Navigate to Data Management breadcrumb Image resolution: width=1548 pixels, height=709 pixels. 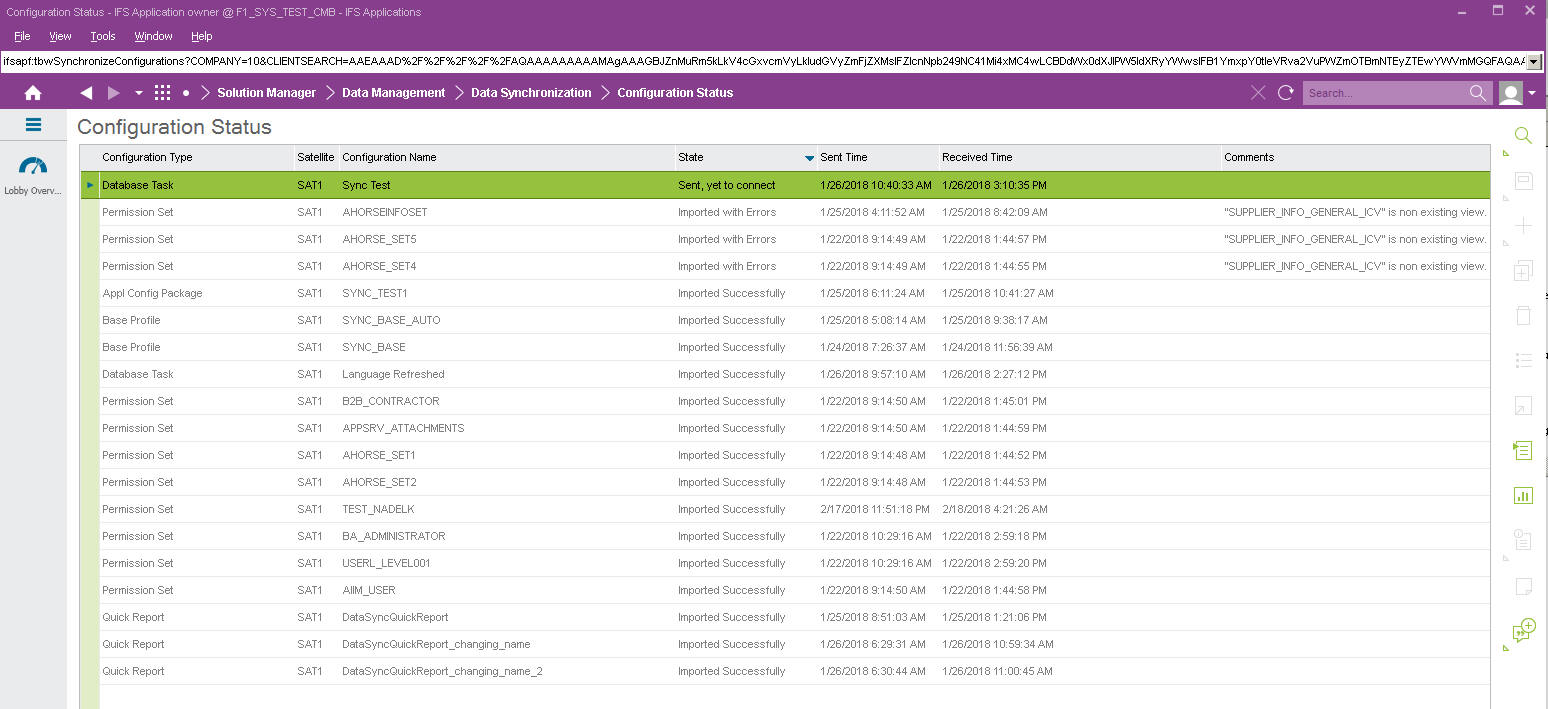(393, 93)
